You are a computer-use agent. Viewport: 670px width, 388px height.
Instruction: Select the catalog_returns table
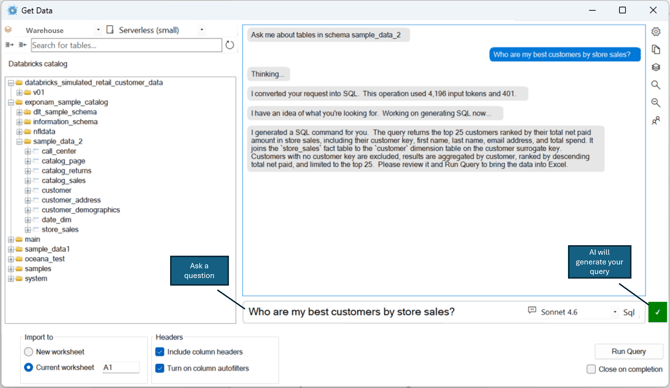click(66, 171)
